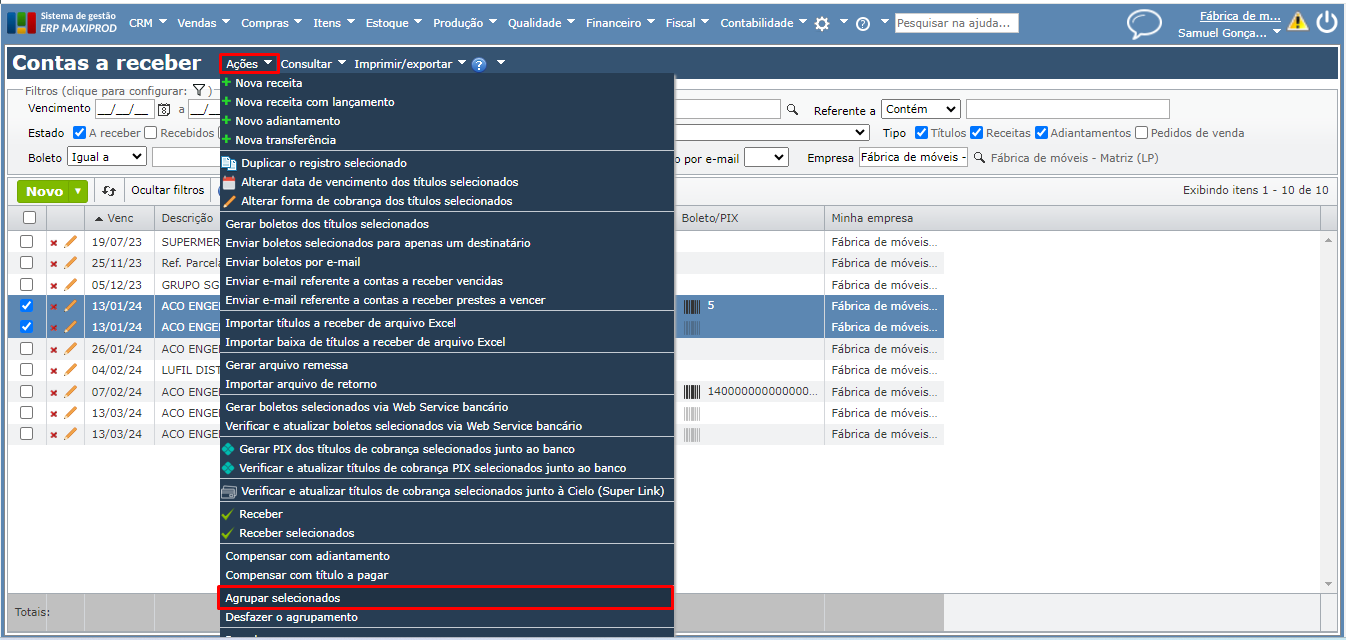
Task: Click Ocultar filtros button
Action: click(x=168, y=190)
